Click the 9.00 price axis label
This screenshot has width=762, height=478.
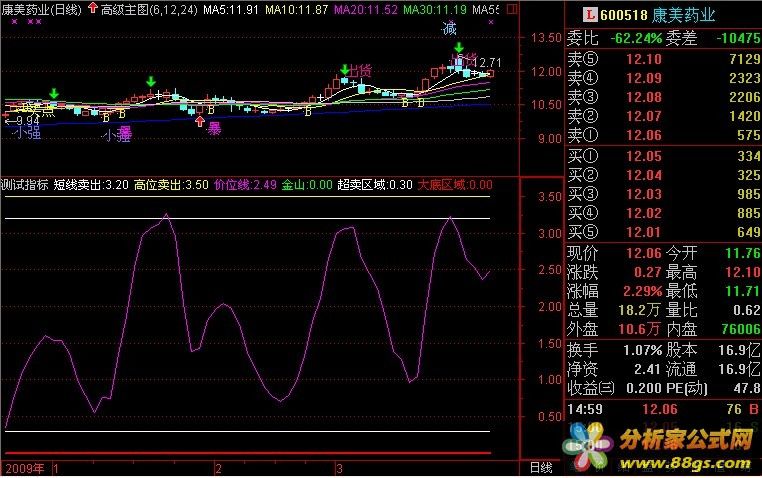tap(550, 138)
